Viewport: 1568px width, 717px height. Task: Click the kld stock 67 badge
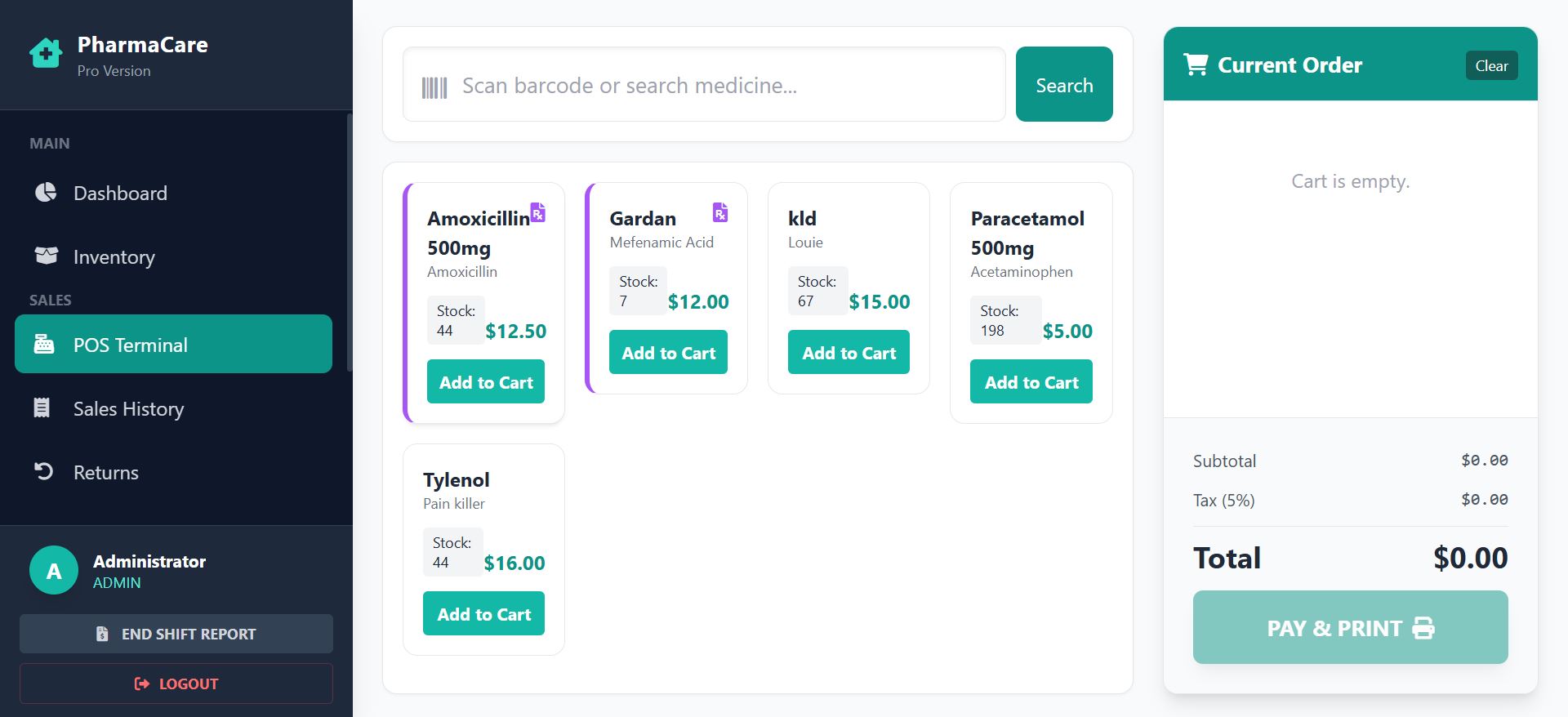point(818,291)
